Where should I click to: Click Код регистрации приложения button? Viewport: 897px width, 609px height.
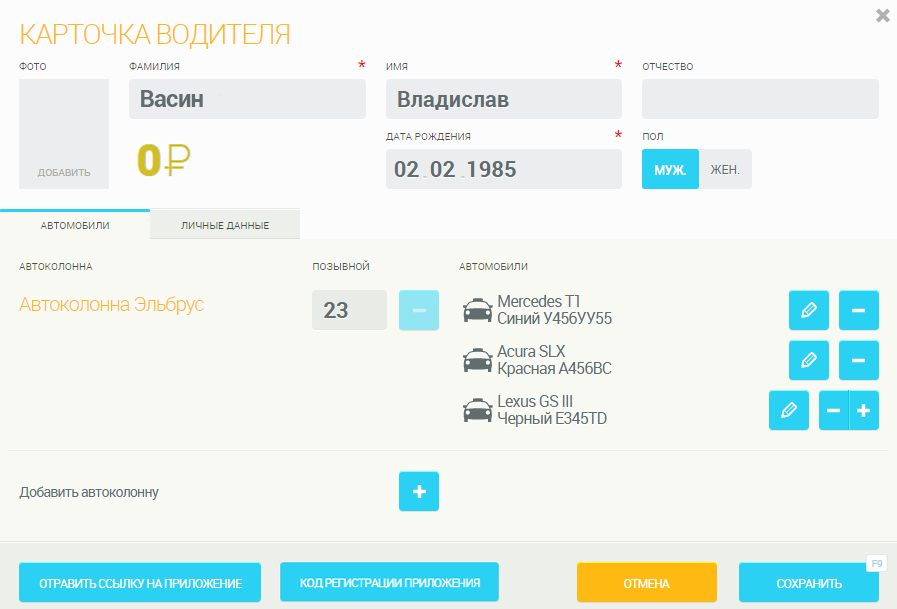pyautogui.click(x=389, y=582)
